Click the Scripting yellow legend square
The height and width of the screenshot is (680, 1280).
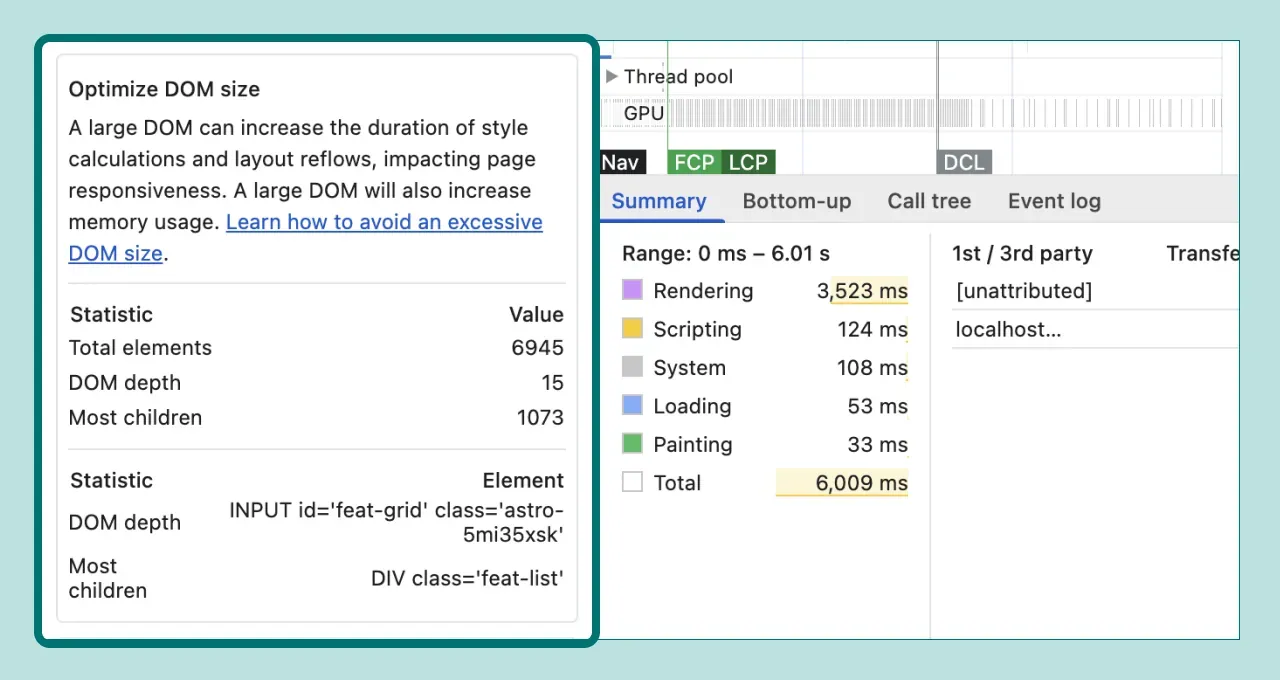tap(632, 329)
